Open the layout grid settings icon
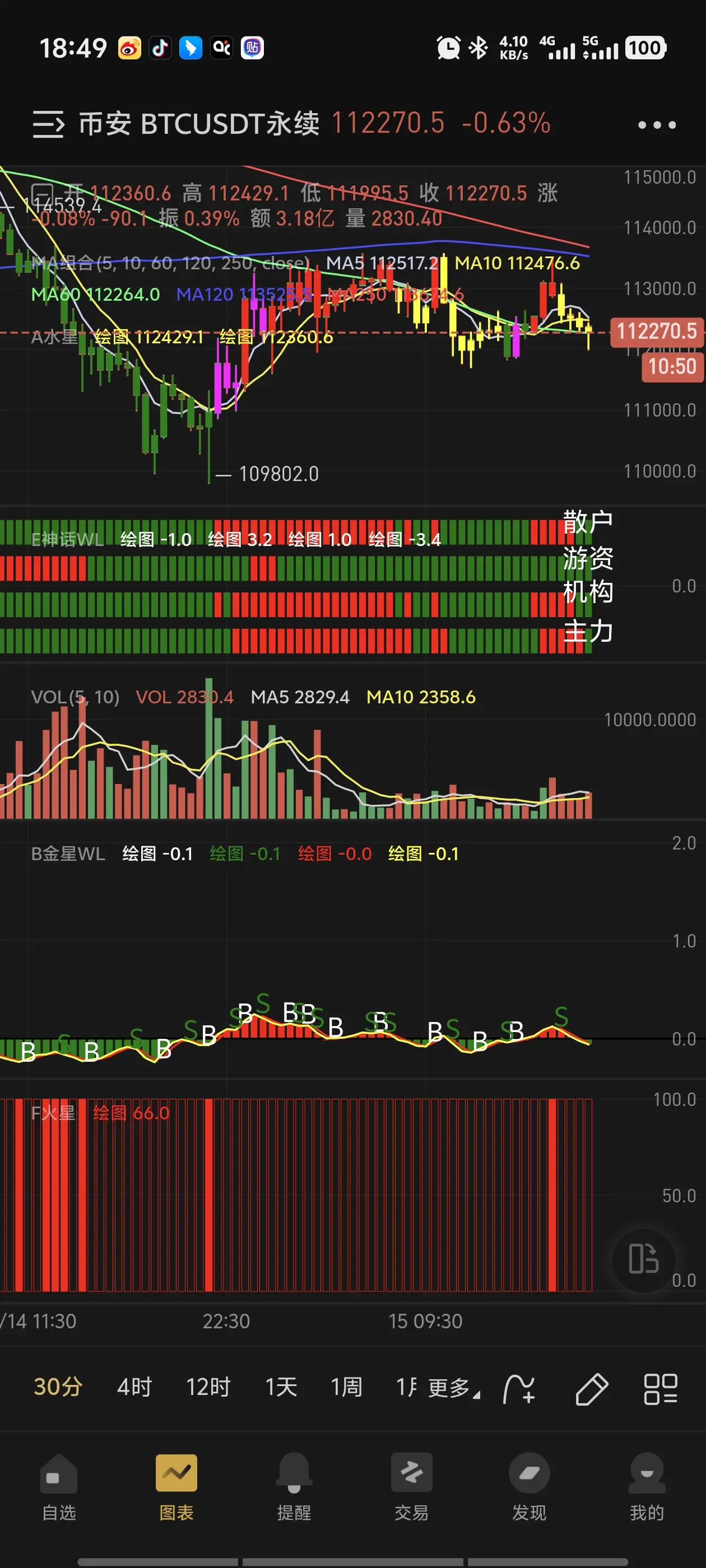 click(660, 1389)
